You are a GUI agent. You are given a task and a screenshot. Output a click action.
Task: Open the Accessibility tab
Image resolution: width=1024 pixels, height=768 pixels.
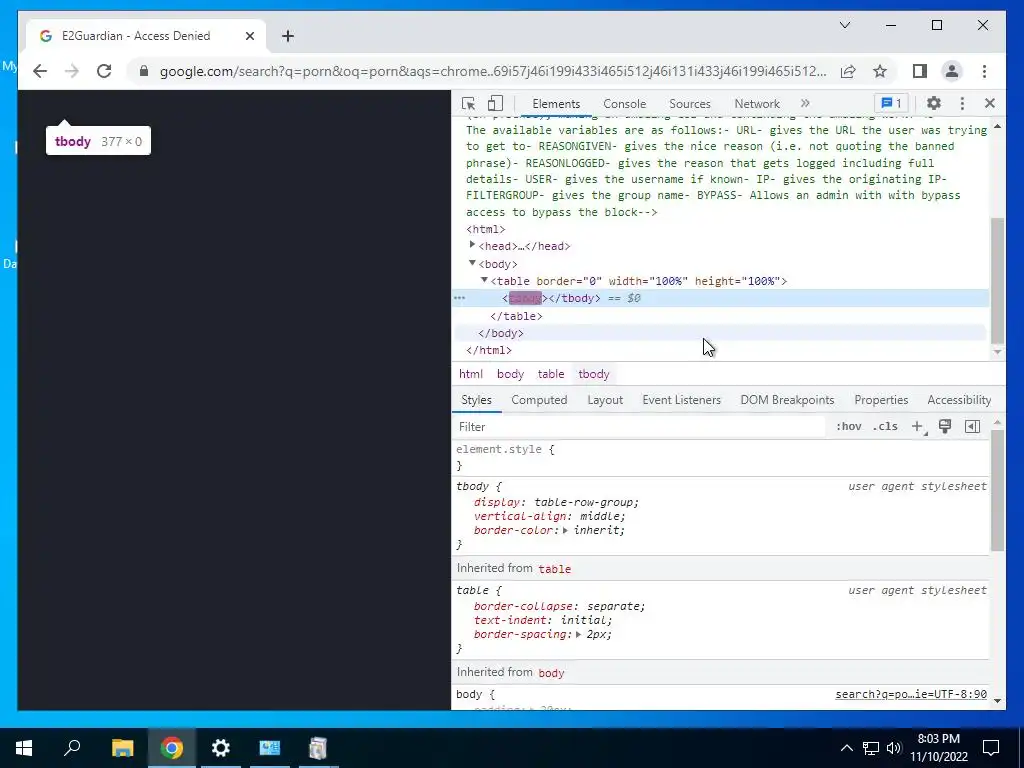tap(959, 400)
